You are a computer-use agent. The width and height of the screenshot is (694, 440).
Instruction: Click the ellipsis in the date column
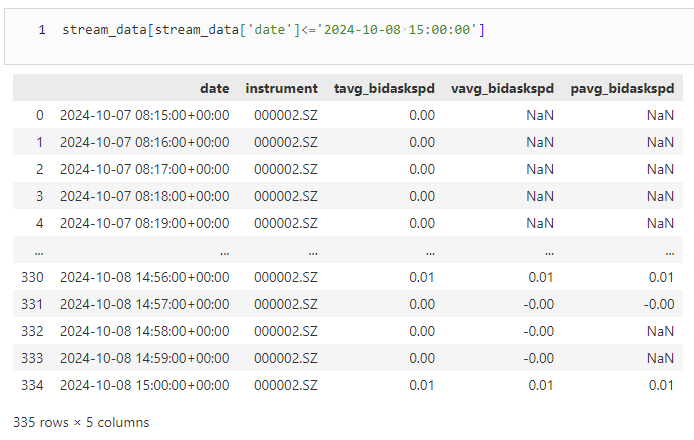(223, 250)
